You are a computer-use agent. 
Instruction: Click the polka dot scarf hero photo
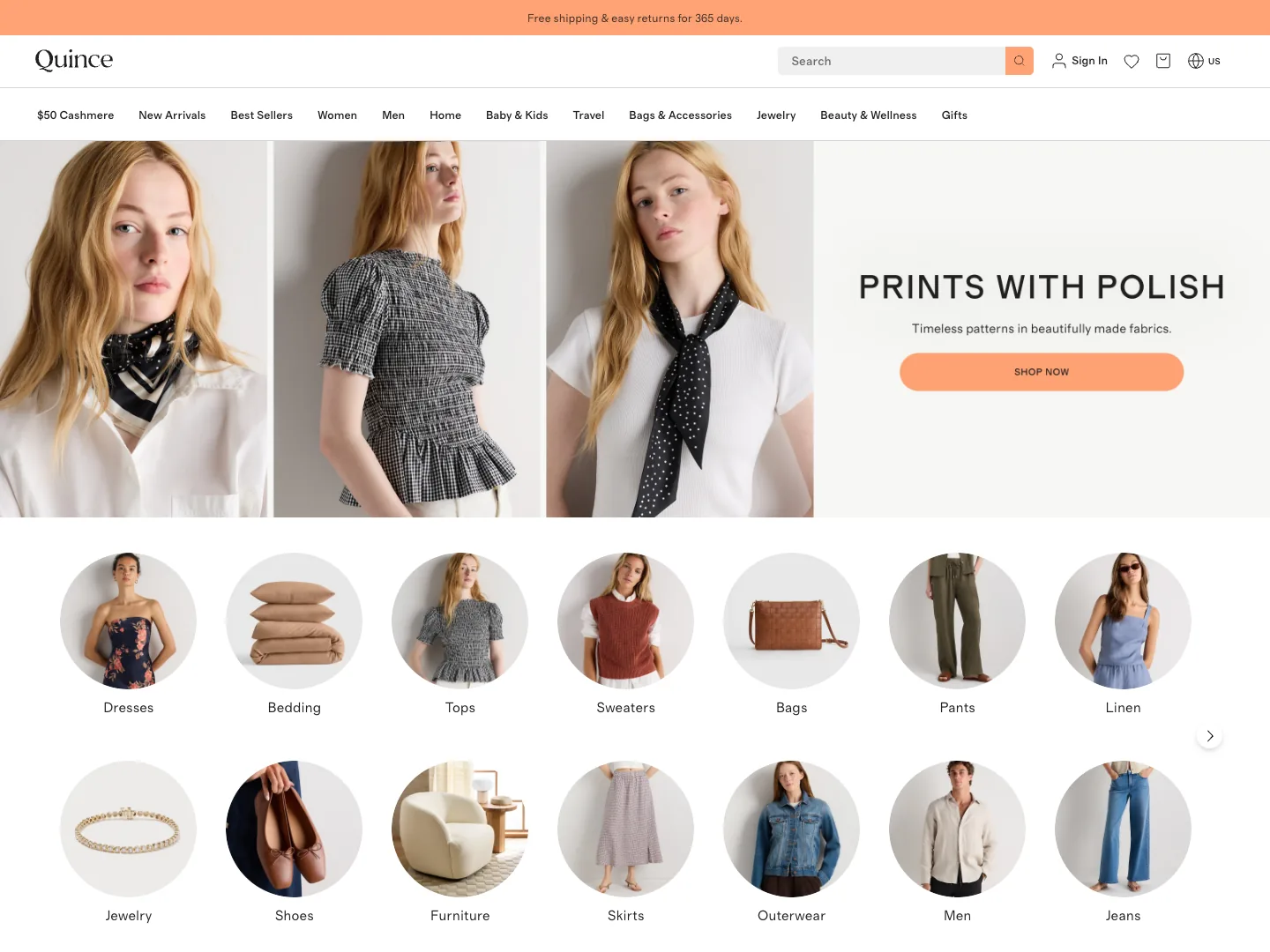click(x=680, y=329)
